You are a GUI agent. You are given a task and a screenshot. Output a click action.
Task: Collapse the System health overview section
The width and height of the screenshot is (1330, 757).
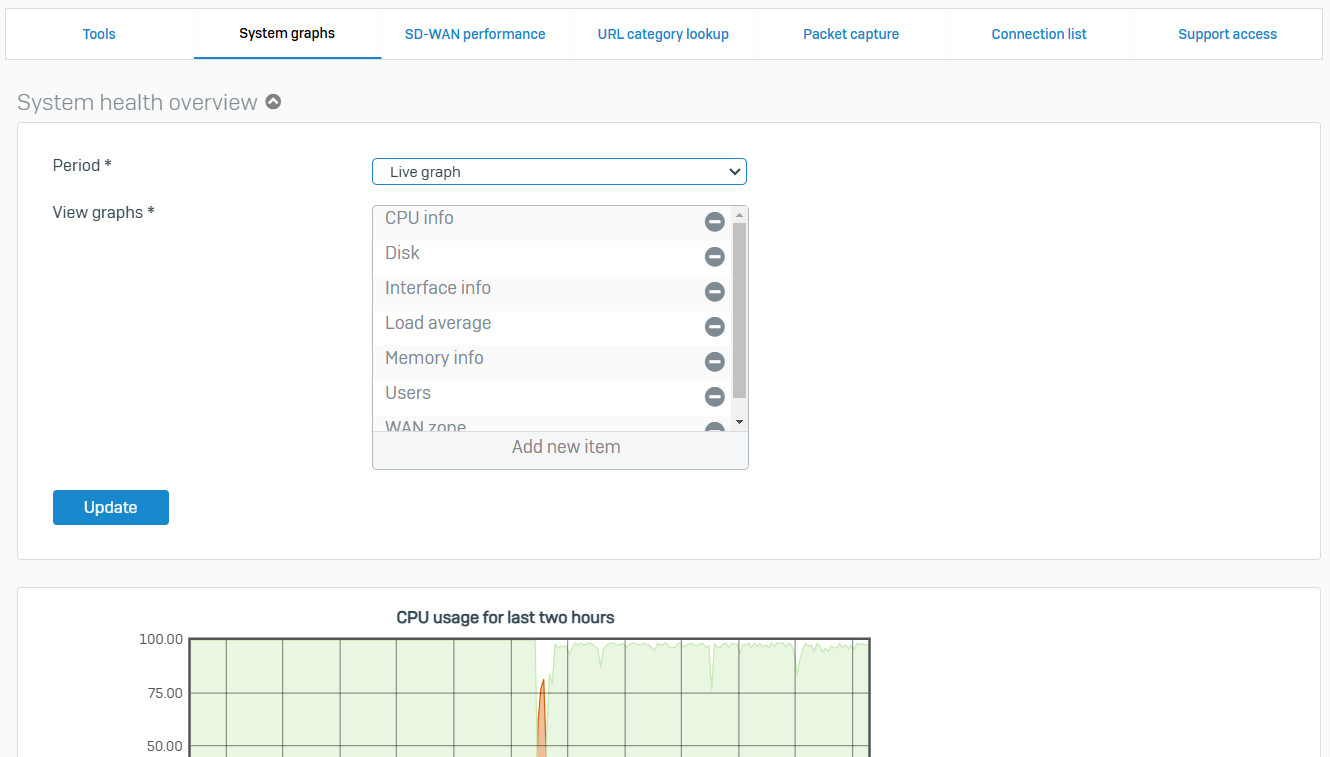[273, 102]
